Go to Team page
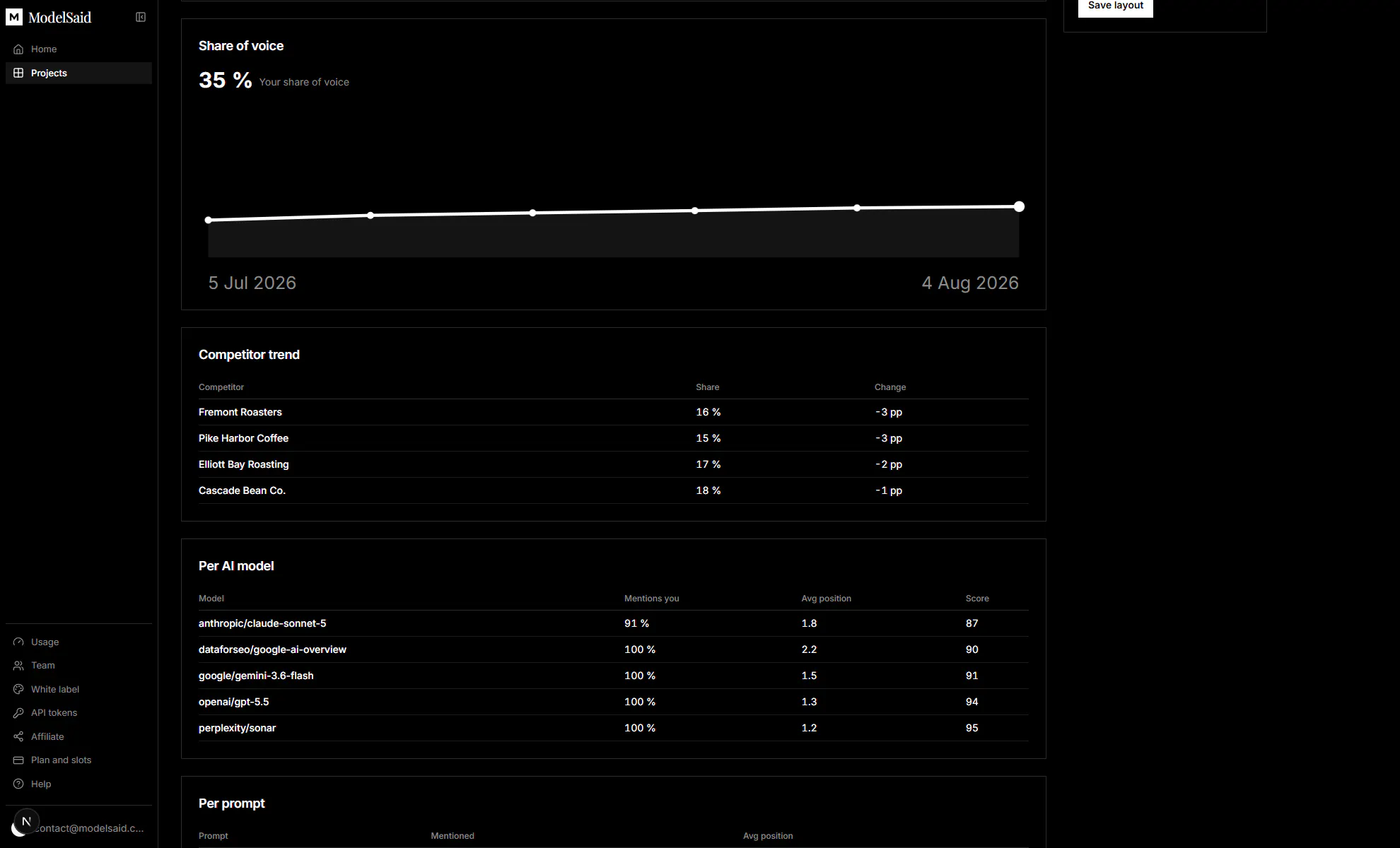 (x=78, y=666)
